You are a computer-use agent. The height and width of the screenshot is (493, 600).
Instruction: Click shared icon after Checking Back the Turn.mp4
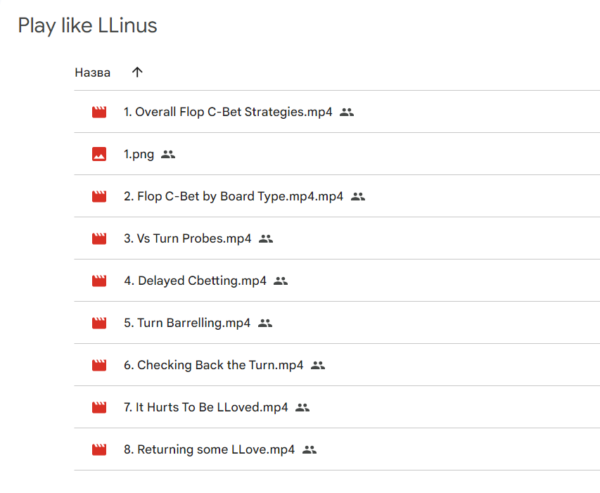[318, 365]
